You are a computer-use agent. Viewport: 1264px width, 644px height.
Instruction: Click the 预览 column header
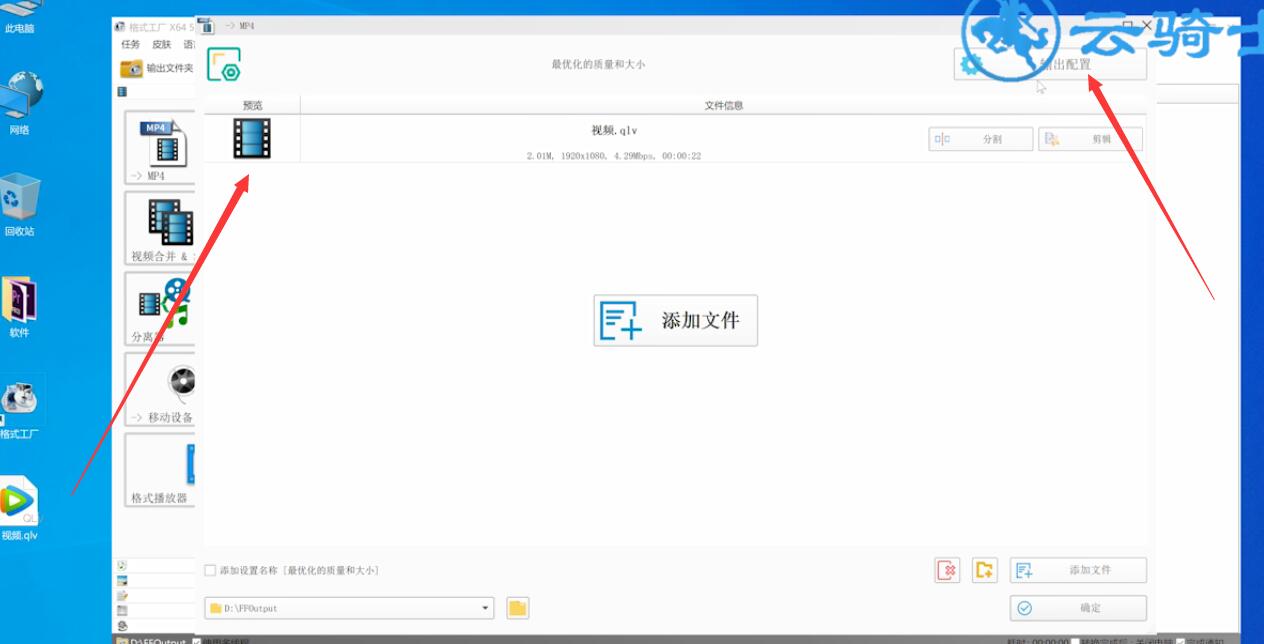tap(252, 105)
